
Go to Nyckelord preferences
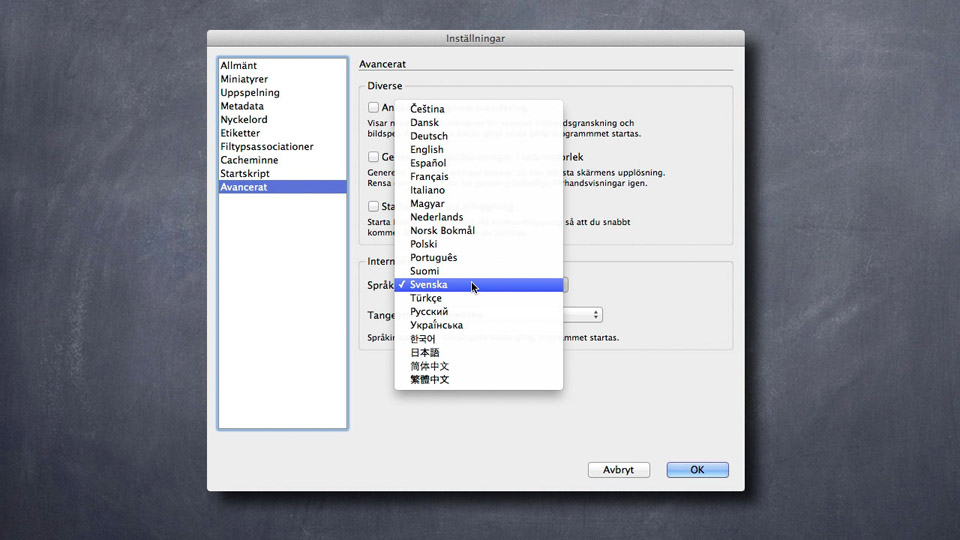[x=244, y=120]
